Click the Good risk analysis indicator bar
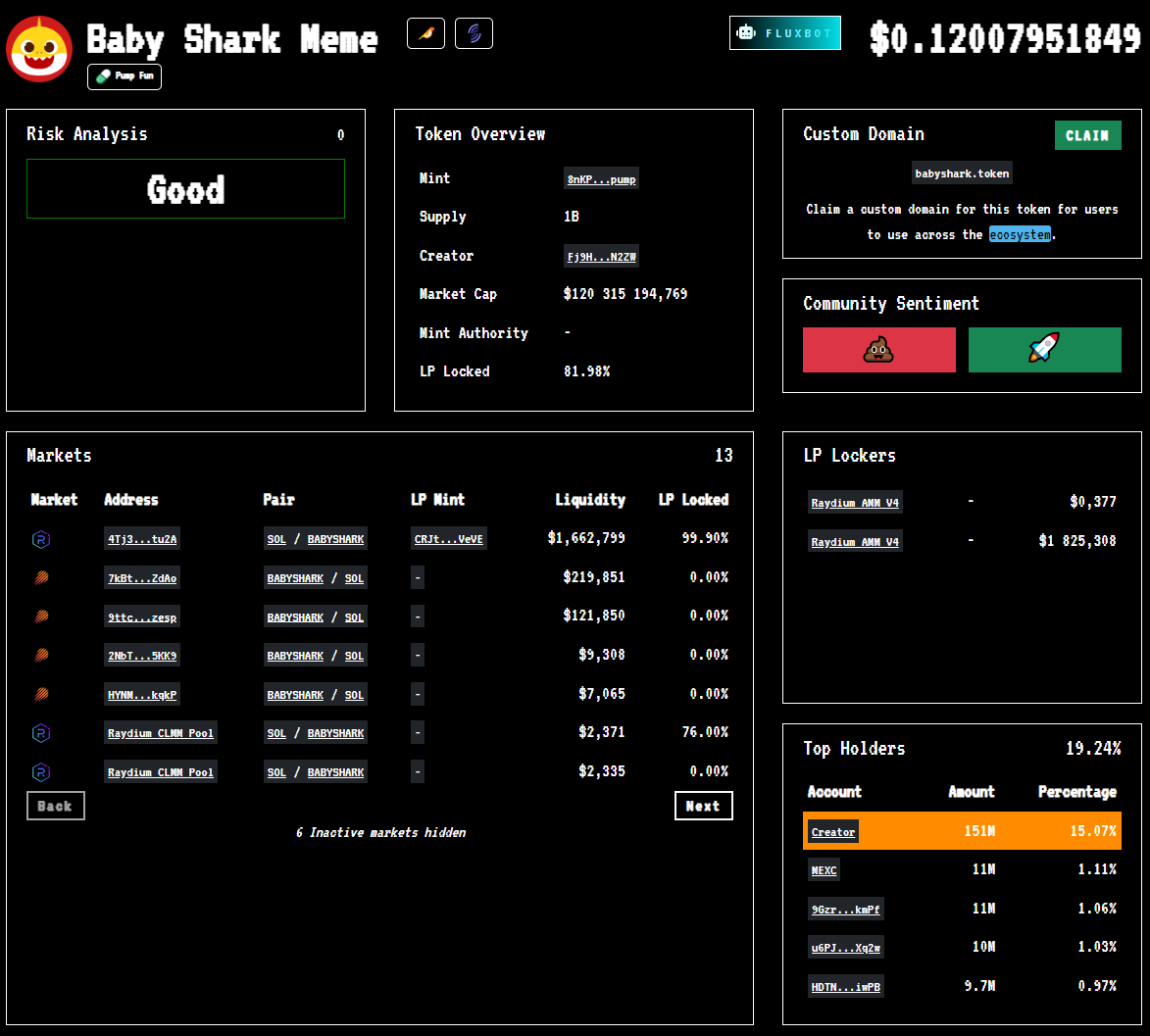The image size is (1150, 1036). 185,188
